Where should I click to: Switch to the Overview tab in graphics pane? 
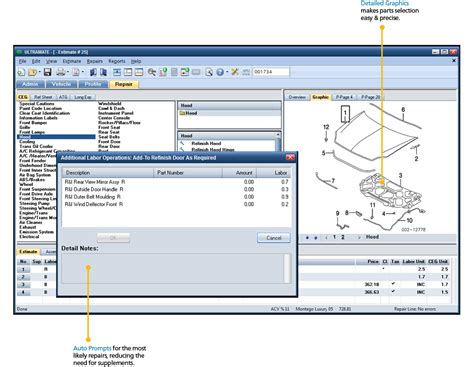tap(297, 97)
